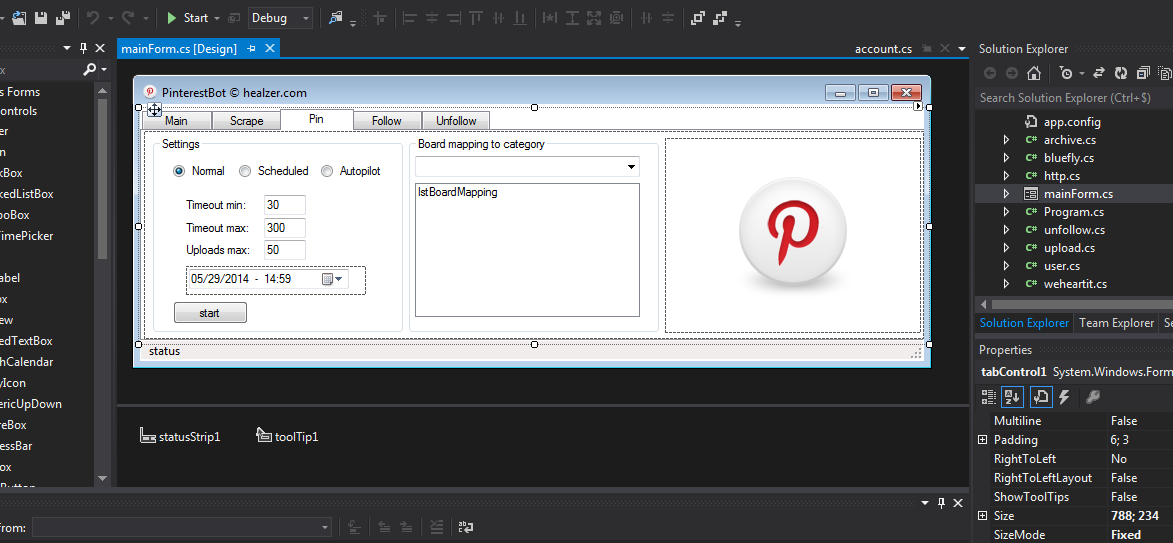Select the toolTip1 component
The width and height of the screenshot is (1173, 543).
click(x=287, y=436)
